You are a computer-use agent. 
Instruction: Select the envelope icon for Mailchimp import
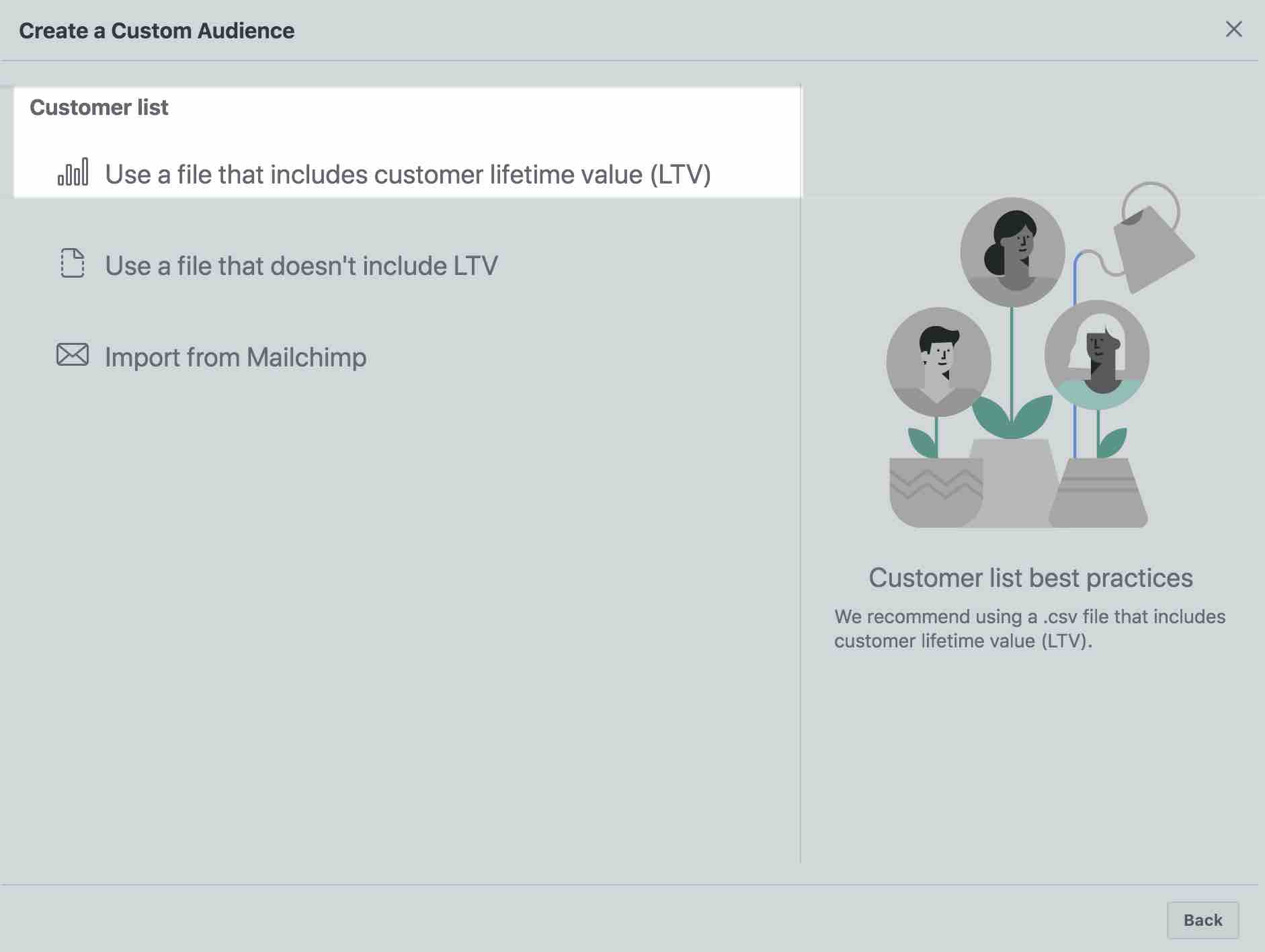coord(73,356)
